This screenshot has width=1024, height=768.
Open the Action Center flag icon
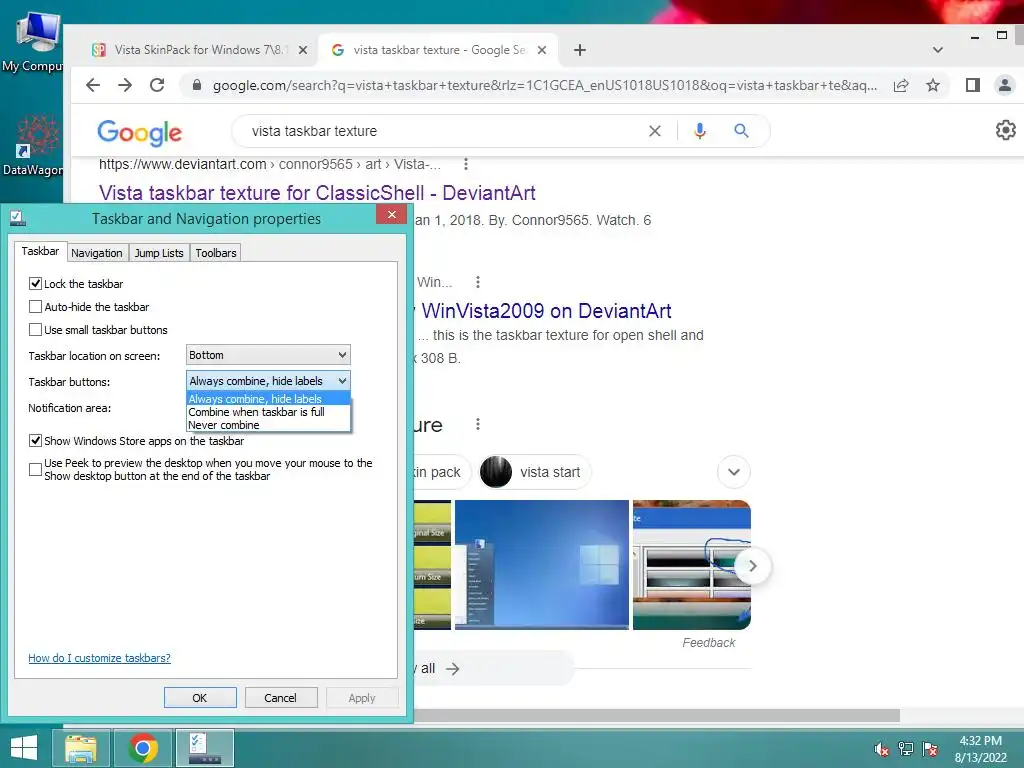pos(930,749)
